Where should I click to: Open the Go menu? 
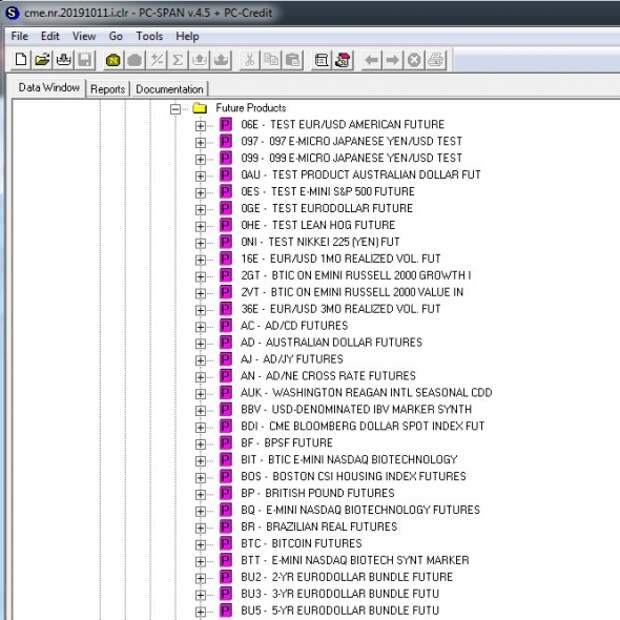point(115,36)
